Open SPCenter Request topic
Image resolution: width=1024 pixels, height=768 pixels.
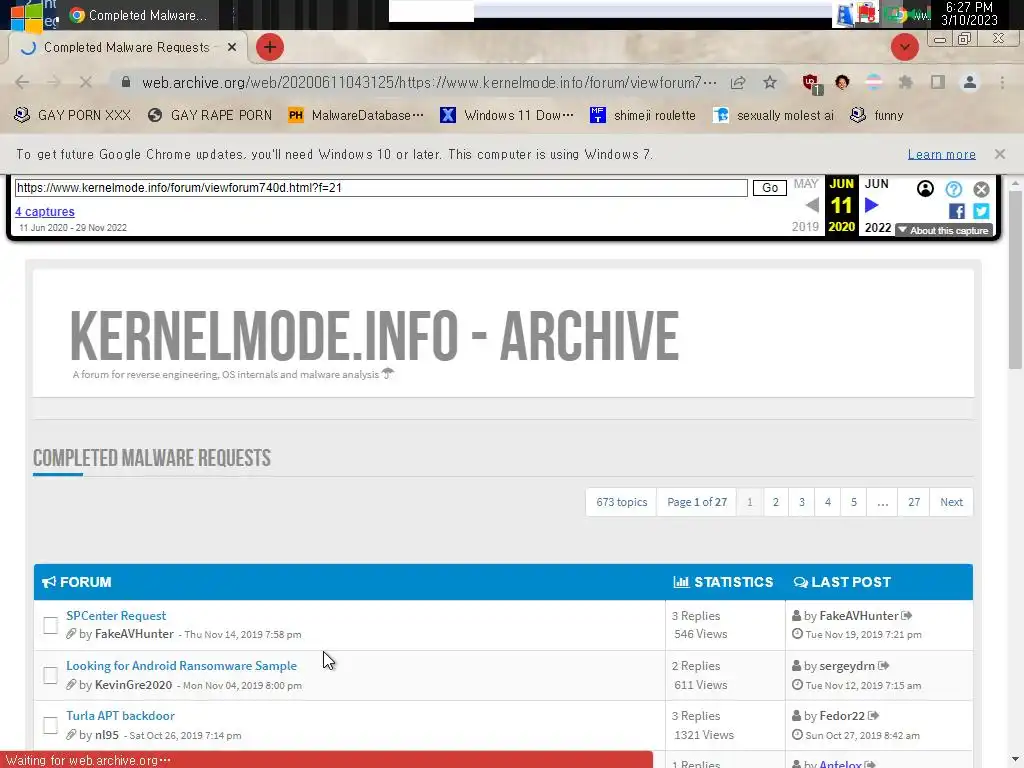tap(116, 616)
